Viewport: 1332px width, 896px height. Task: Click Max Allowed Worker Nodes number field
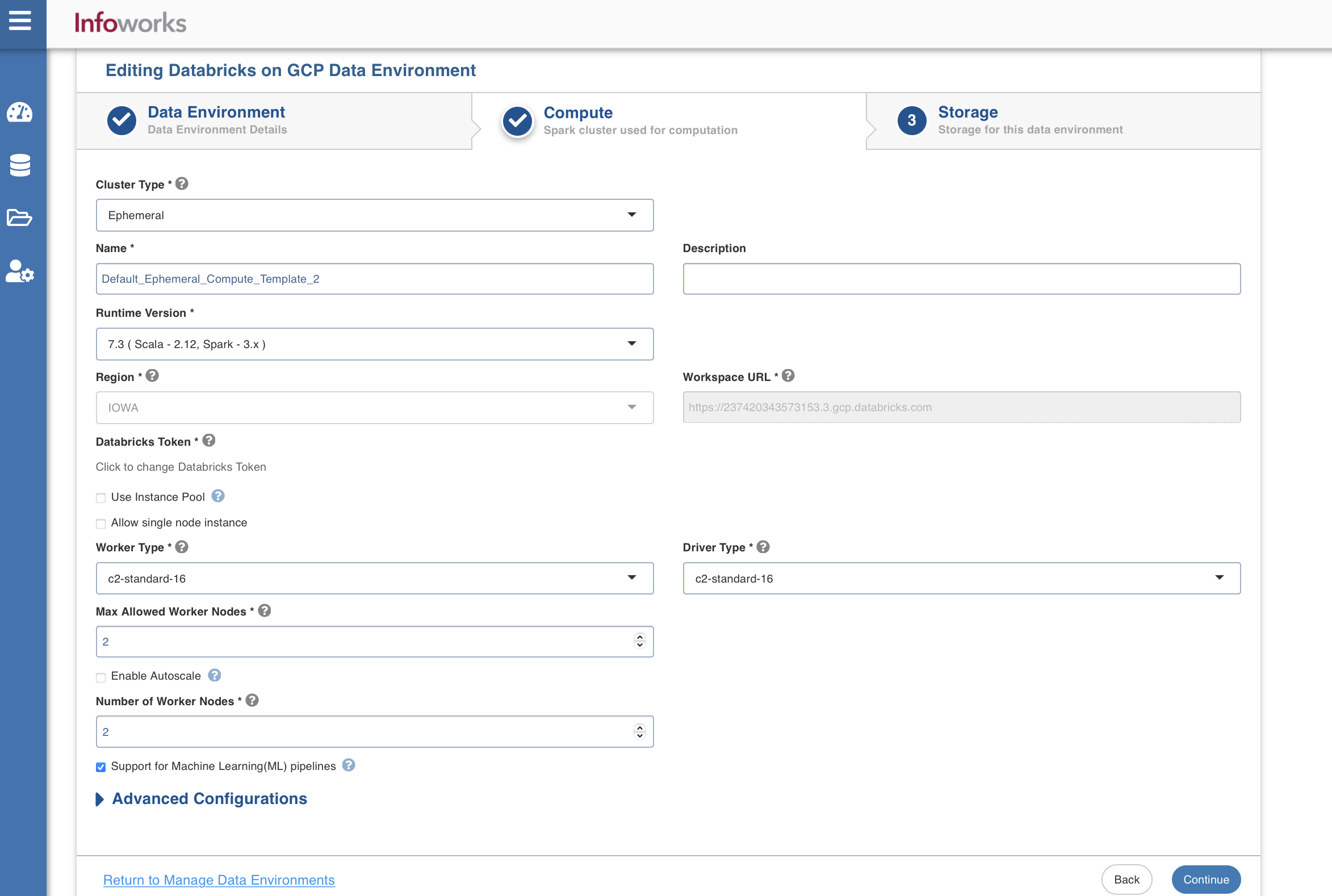[375, 642]
